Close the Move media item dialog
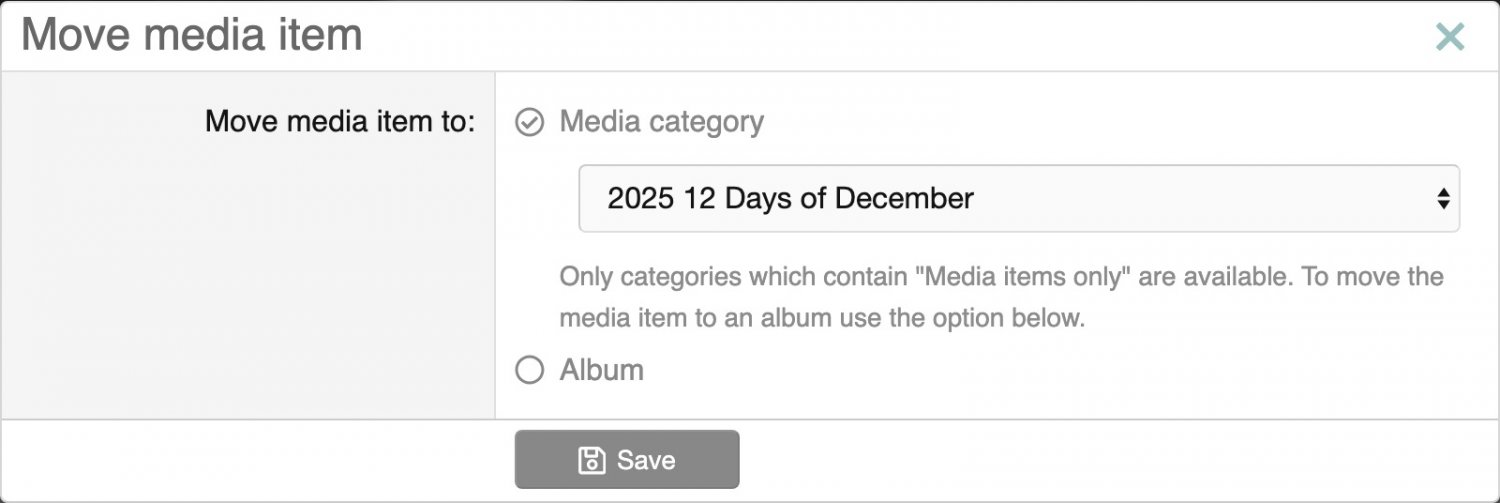 (1449, 37)
